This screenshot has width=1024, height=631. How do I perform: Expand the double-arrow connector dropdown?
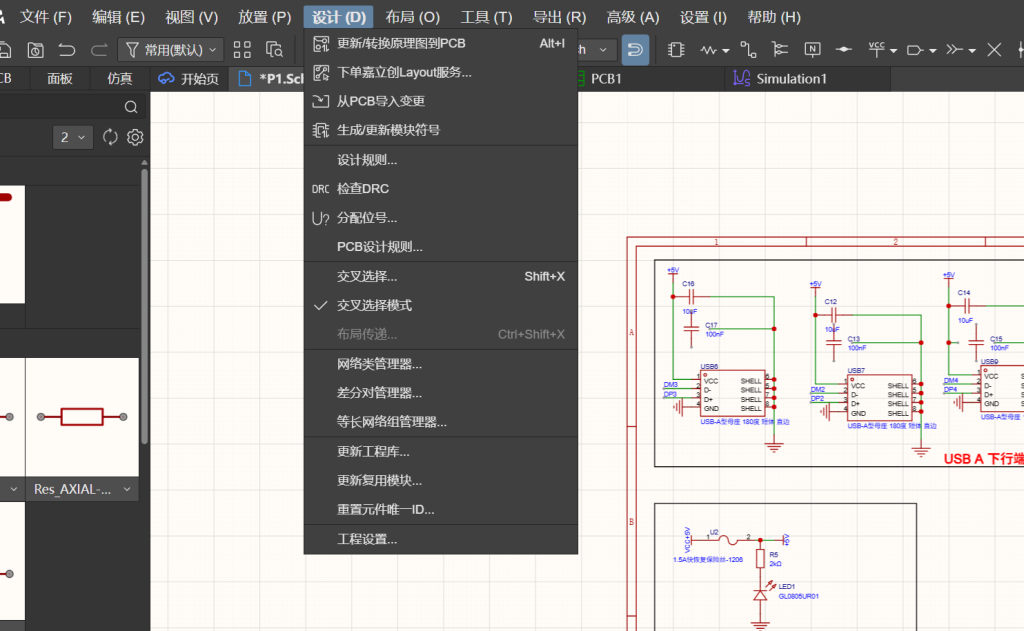click(972, 50)
